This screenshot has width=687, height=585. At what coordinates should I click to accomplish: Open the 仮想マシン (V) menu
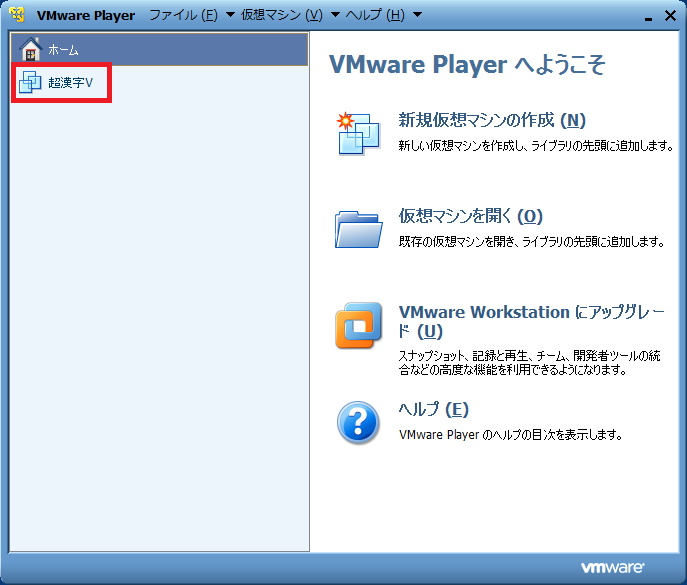[x=282, y=15]
